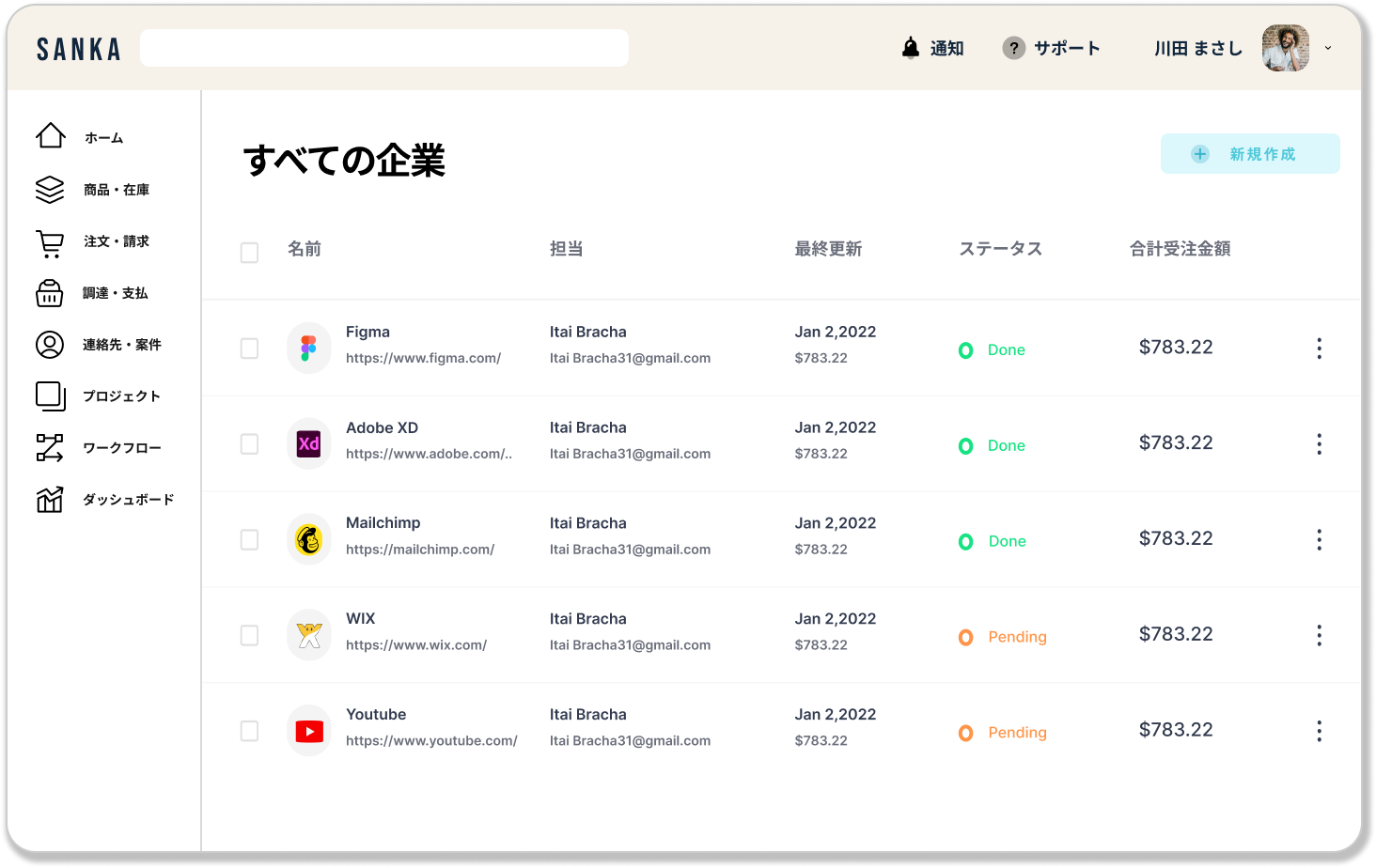Open 調達・支払 in the sidebar menu
The width and height of the screenshot is (1376, 868).
click(115, 293)
